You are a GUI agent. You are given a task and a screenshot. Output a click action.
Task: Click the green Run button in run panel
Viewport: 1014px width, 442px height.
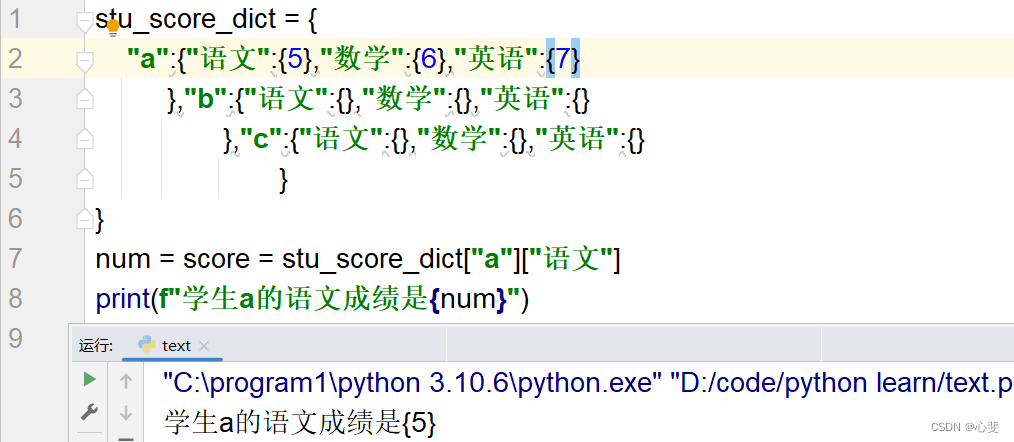pos(90,379)
